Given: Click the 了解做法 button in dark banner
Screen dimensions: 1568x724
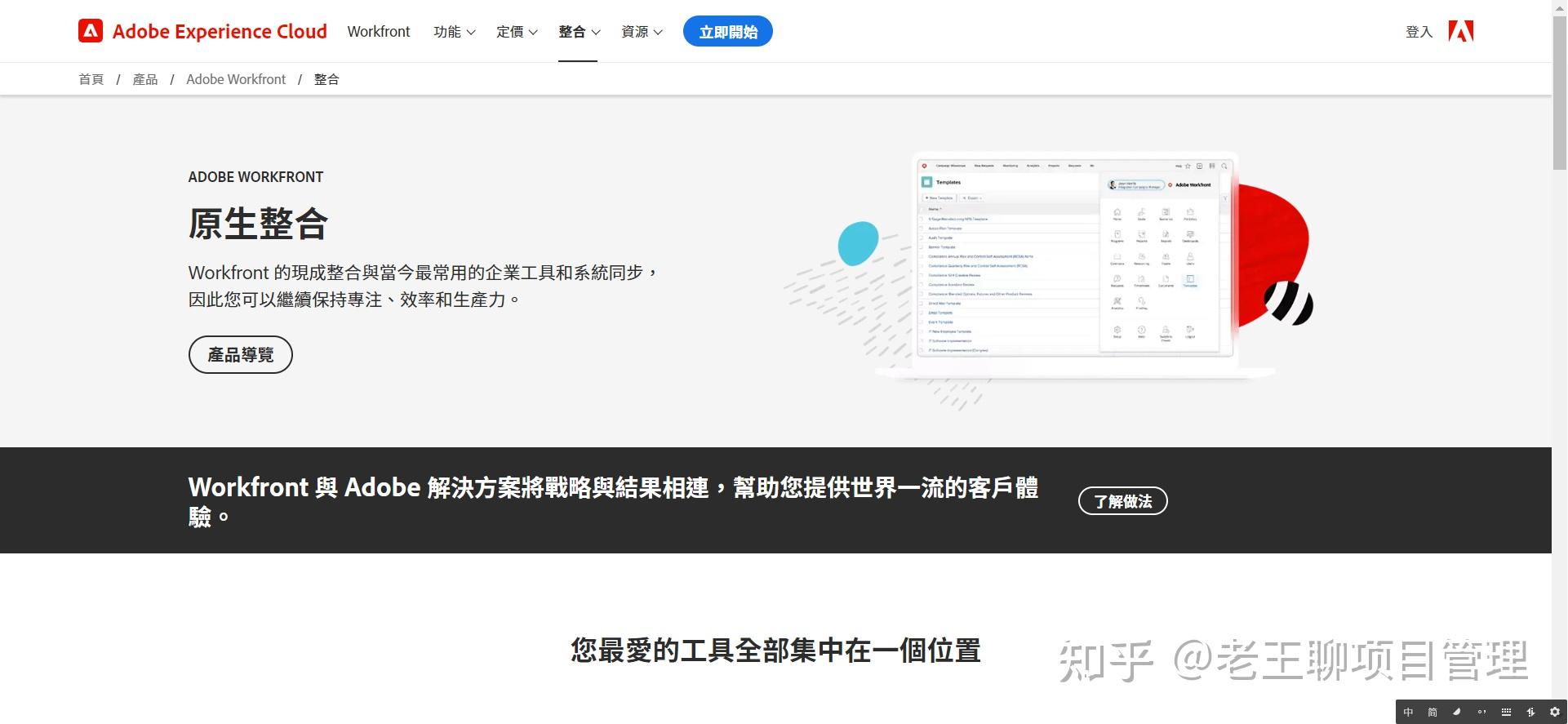Looking at the screenshot, I should pyautogui.click(x=1123, y=501).
